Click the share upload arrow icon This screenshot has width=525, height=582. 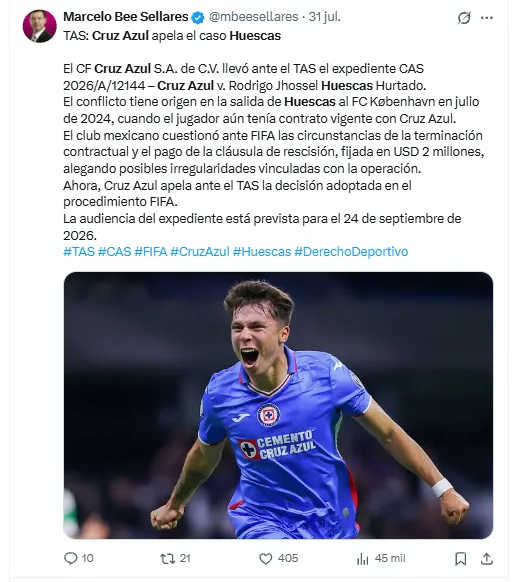pos(486,559)
